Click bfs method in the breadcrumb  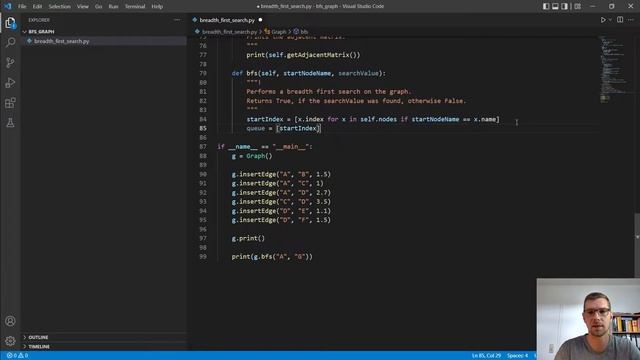coord(301,31)
